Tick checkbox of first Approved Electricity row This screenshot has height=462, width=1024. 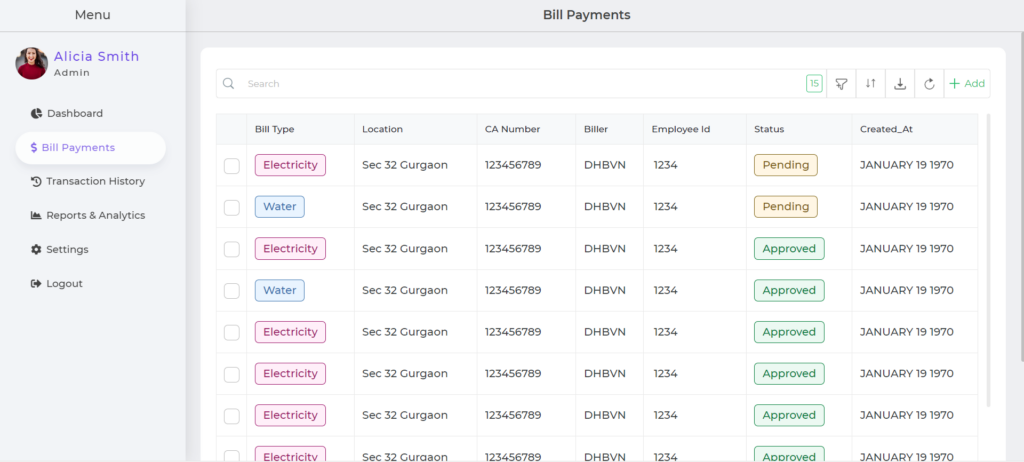tap(232, 249)
